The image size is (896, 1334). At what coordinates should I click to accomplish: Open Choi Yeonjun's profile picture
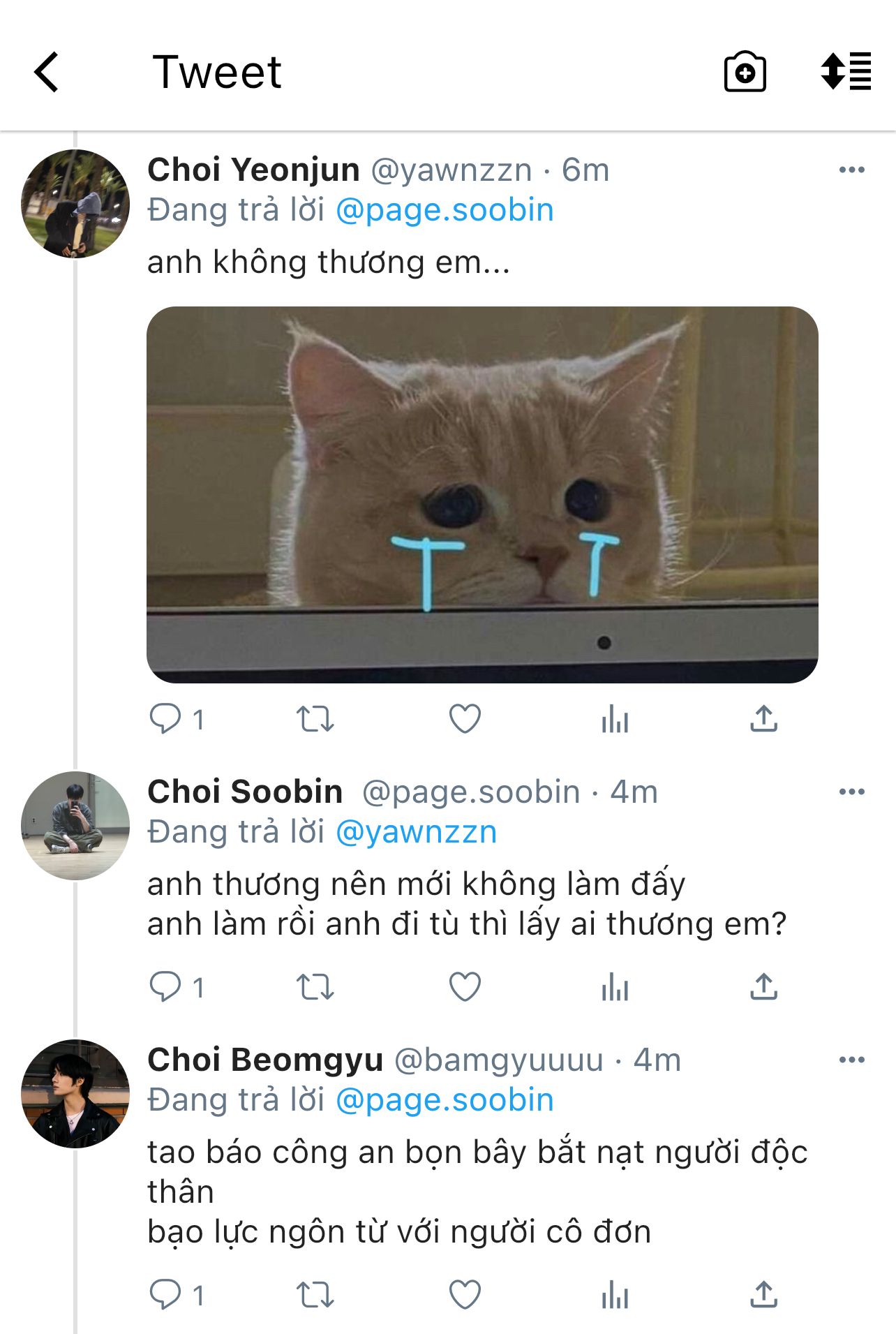75,204
